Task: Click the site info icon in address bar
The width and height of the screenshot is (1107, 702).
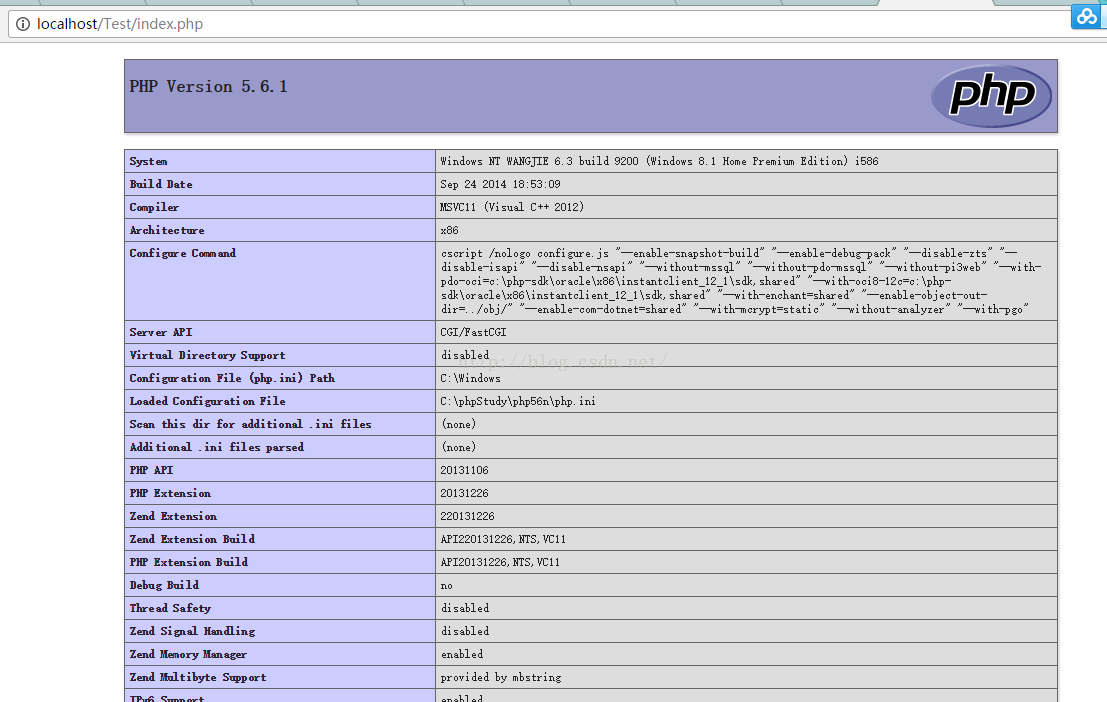Action: [x=23, y=24]
